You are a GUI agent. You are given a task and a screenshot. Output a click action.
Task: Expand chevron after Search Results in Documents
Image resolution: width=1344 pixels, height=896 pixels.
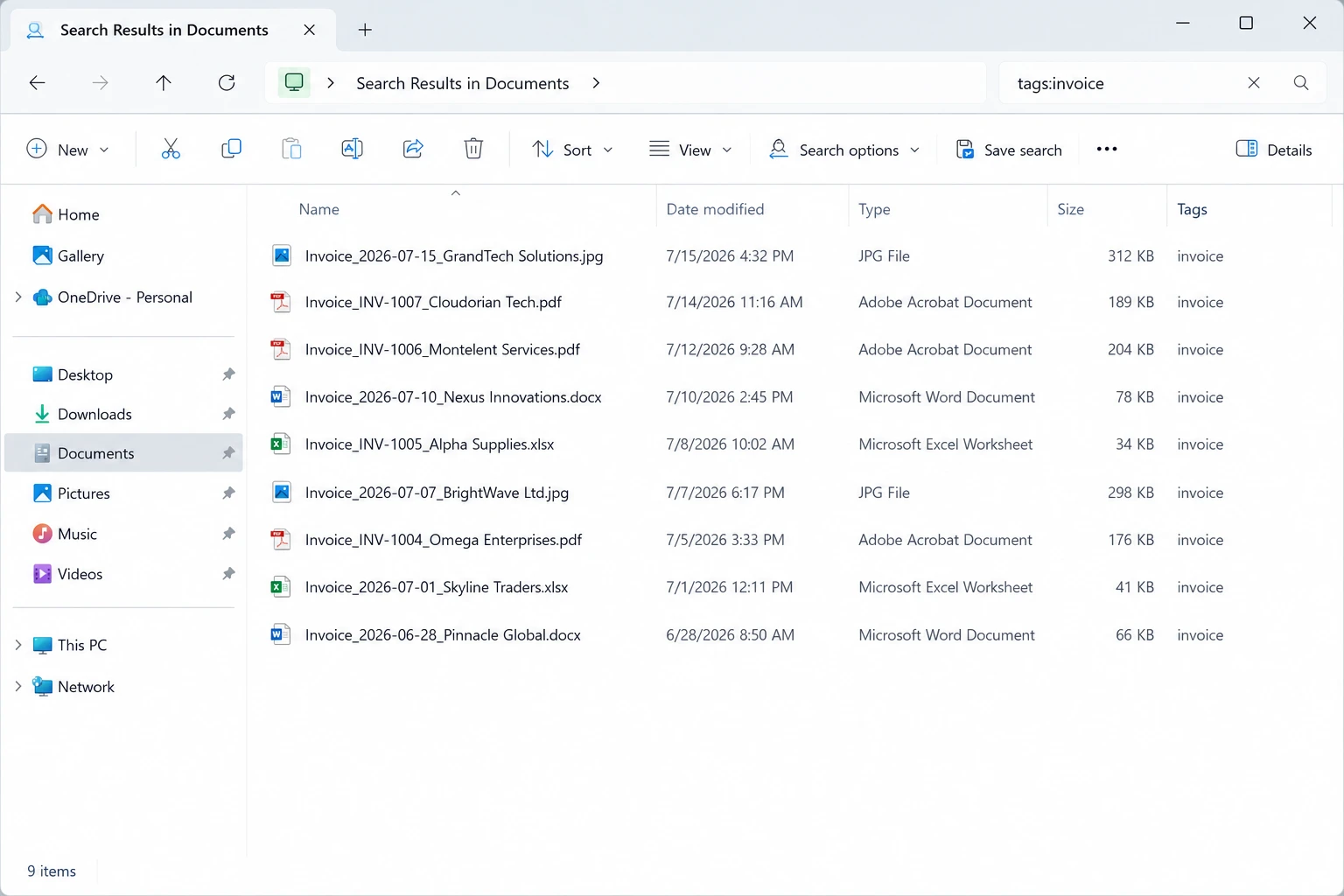coord(596,83)
